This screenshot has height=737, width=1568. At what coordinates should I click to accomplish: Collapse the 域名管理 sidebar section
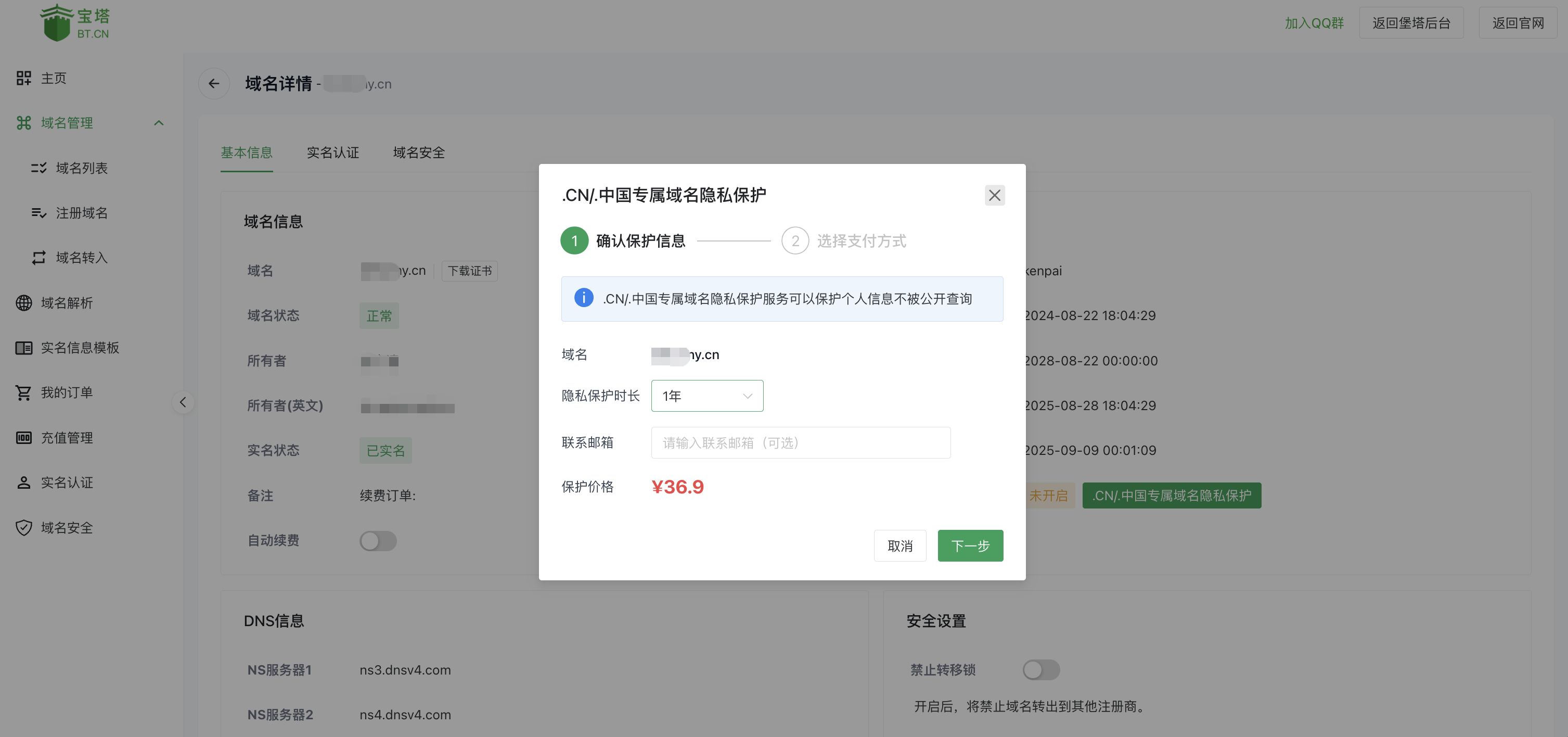(x=159, y=123)
